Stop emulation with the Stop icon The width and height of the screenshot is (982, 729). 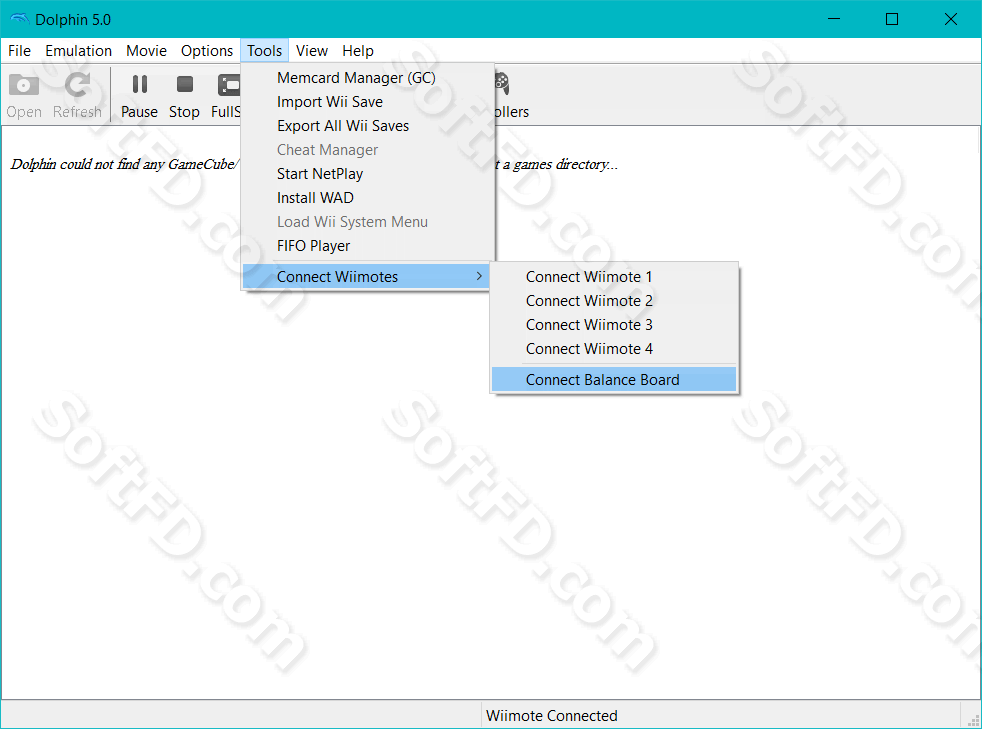point(185,84)
